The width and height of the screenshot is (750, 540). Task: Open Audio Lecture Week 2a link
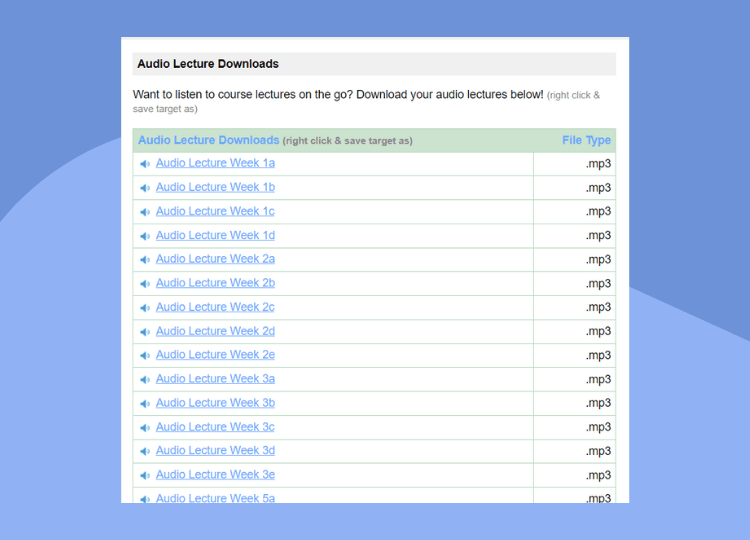pyautogui.click(x=215, y=259)
